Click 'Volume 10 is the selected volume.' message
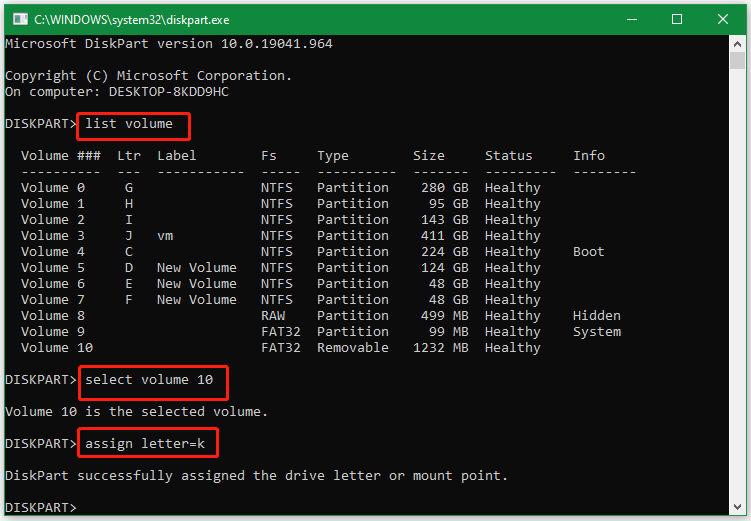Image resolution: width=751 pixels, height=521 pixels. tap(137, 412)
